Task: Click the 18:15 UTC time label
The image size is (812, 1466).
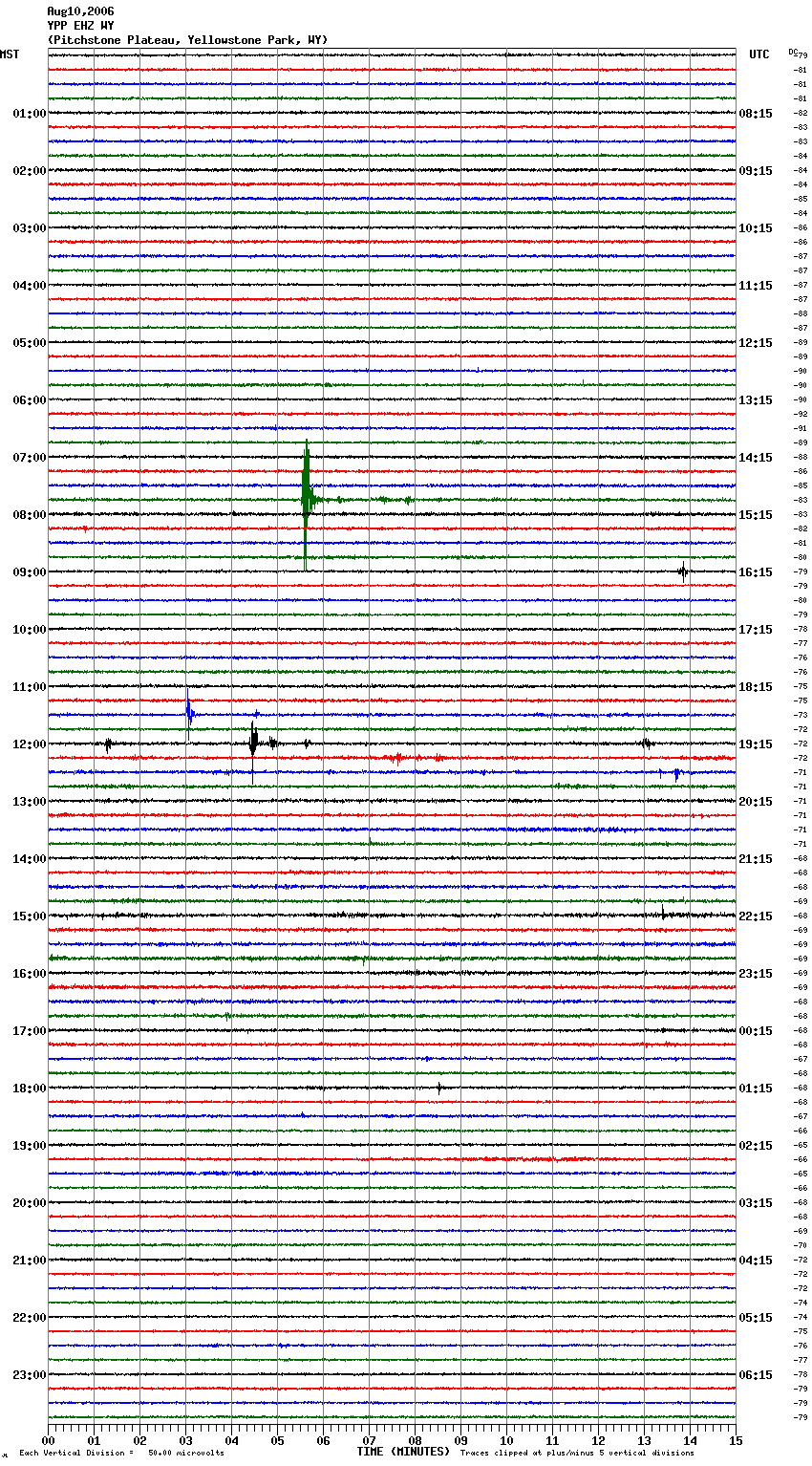Action: 756,687
